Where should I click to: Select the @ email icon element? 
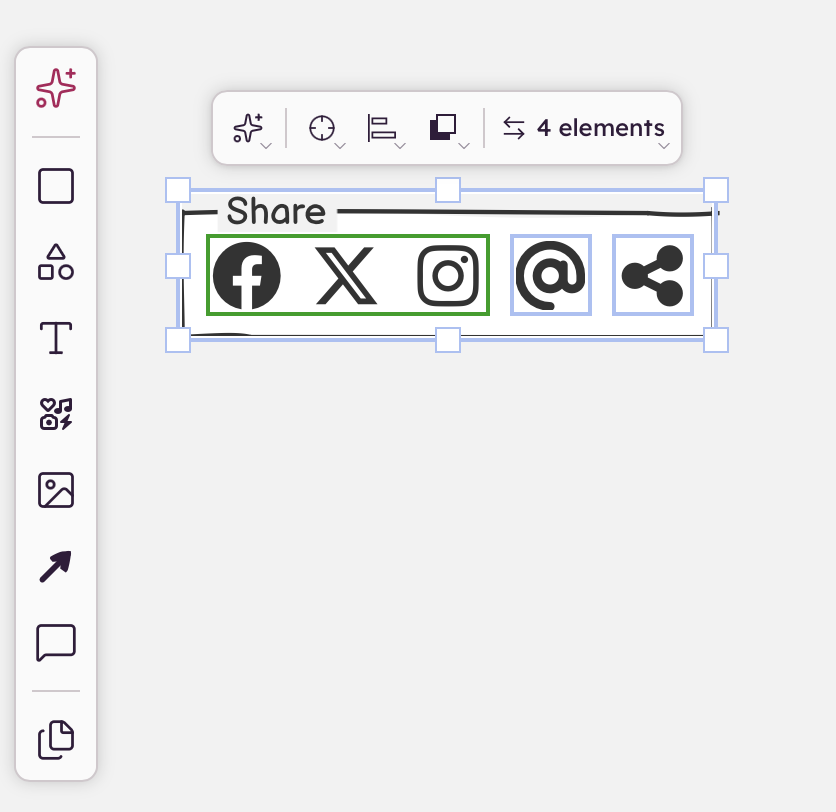[x=551, y=275]
